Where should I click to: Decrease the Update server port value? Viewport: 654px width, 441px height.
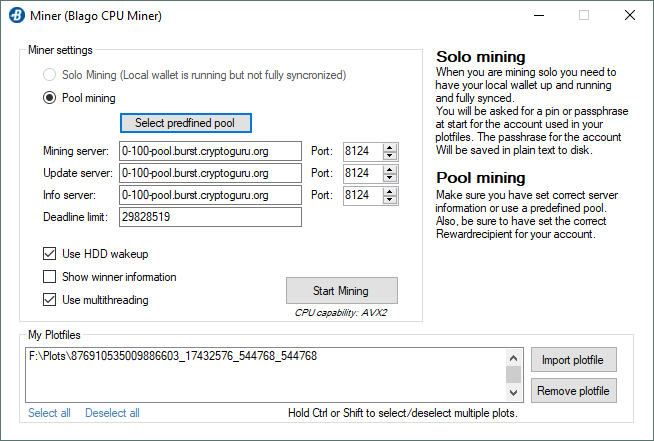click(x=390, y=178)
